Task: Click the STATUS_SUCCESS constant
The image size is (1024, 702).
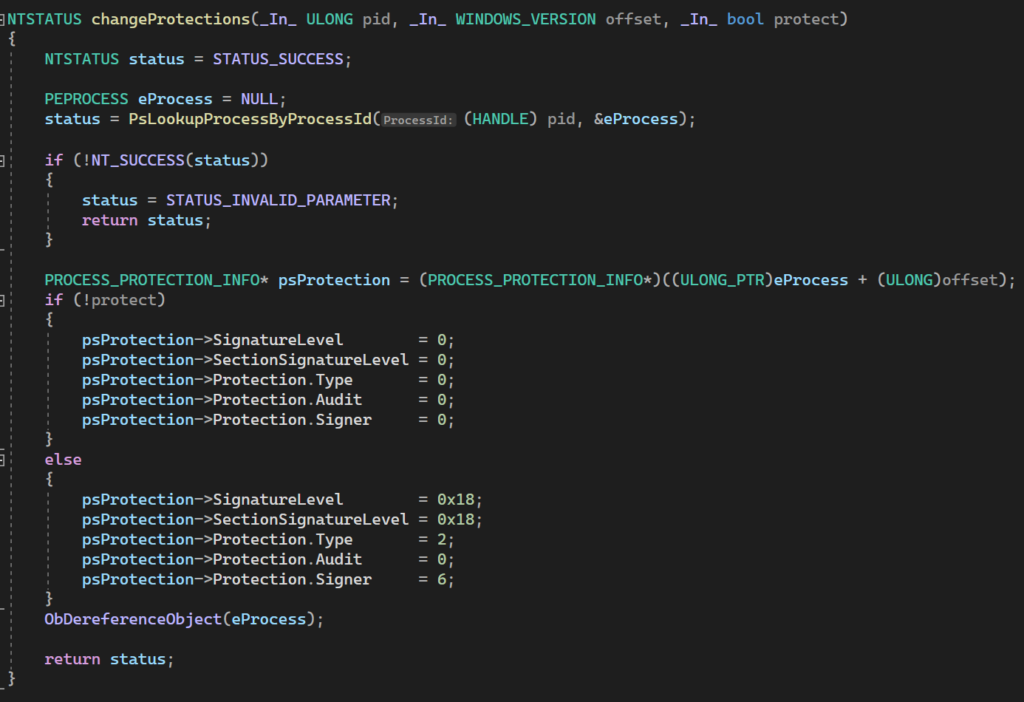Action: 278,60
